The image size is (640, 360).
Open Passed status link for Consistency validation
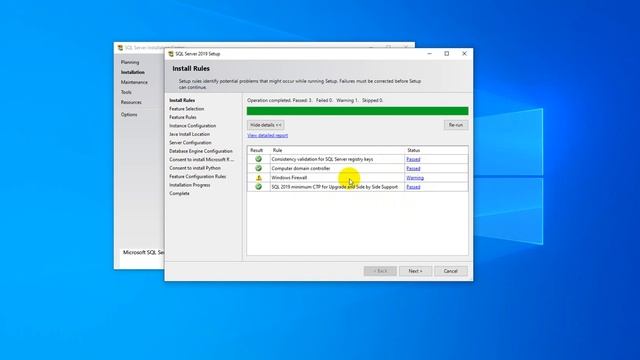click(413, 159)
